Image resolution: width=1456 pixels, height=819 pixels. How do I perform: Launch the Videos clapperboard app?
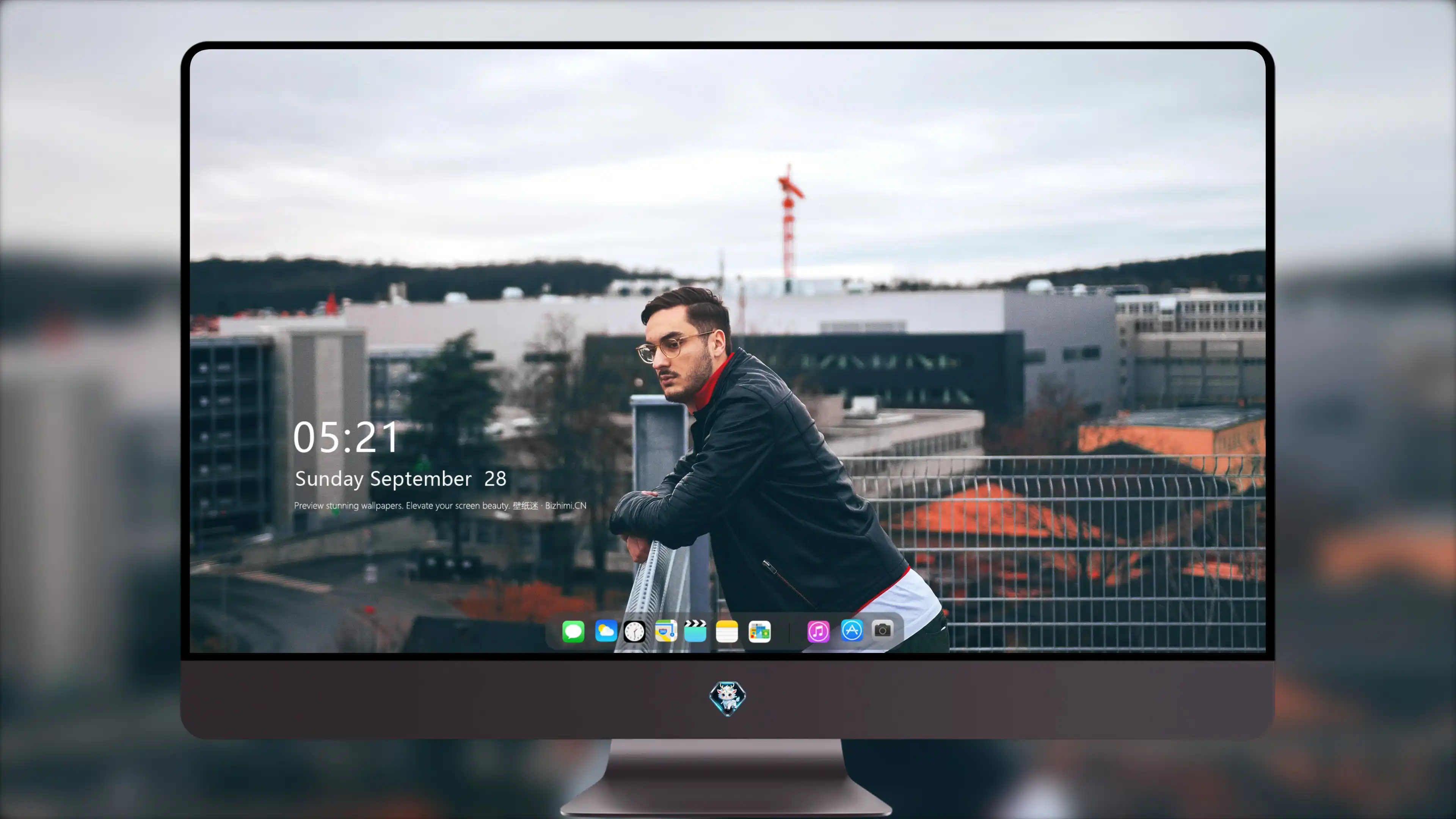point(695,631)
